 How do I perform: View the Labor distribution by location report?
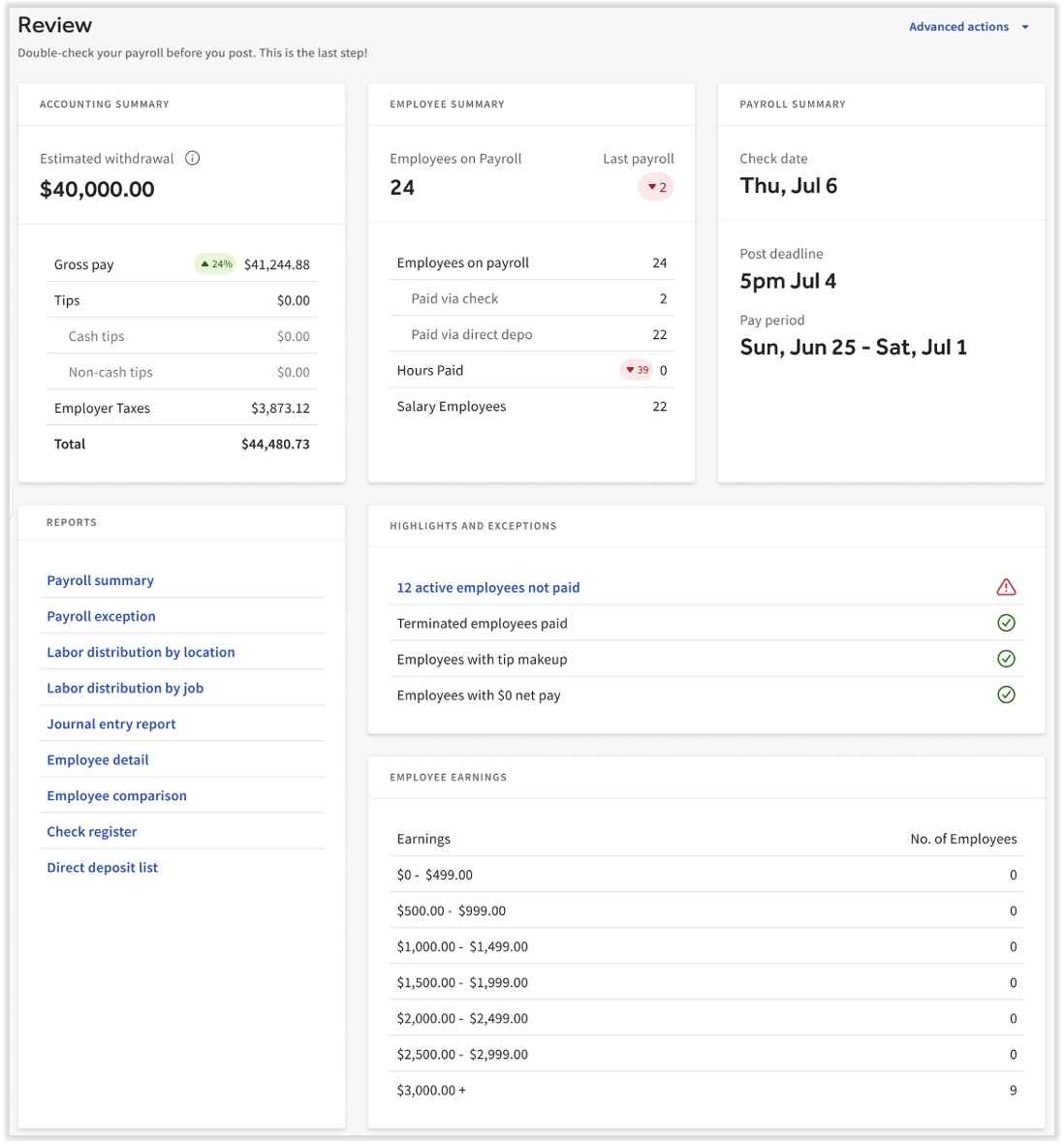pos(141,651)
